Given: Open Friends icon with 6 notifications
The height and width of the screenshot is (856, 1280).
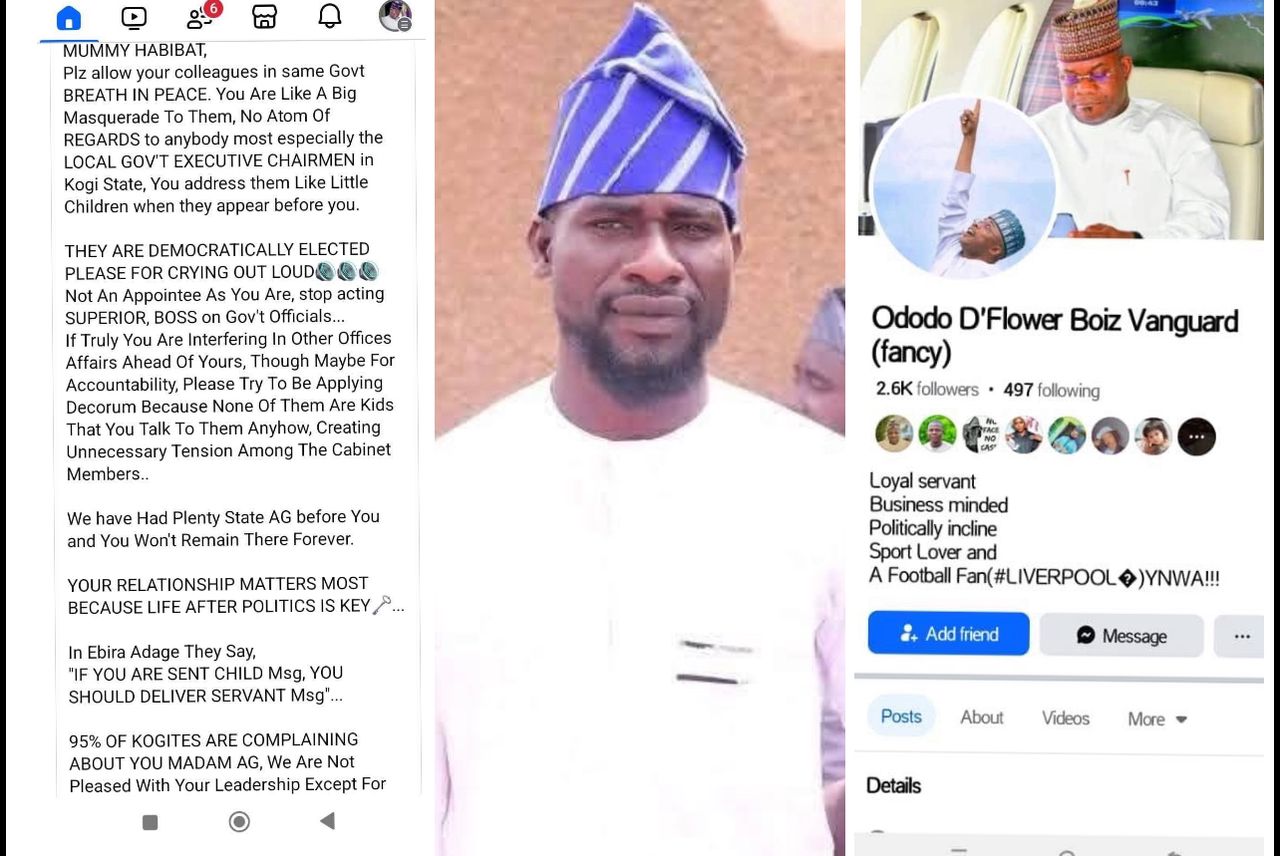Looking at the screenshot, I should pos(202,15).
